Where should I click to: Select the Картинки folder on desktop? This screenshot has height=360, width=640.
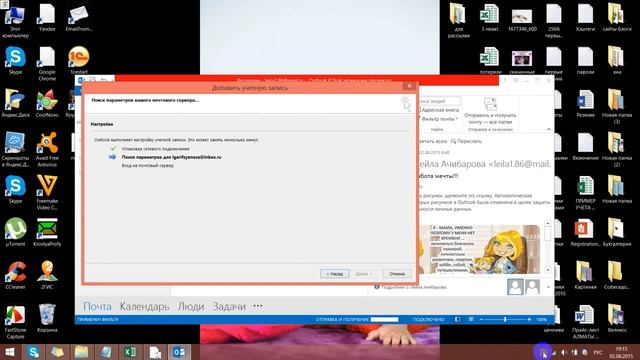[585, 276]
